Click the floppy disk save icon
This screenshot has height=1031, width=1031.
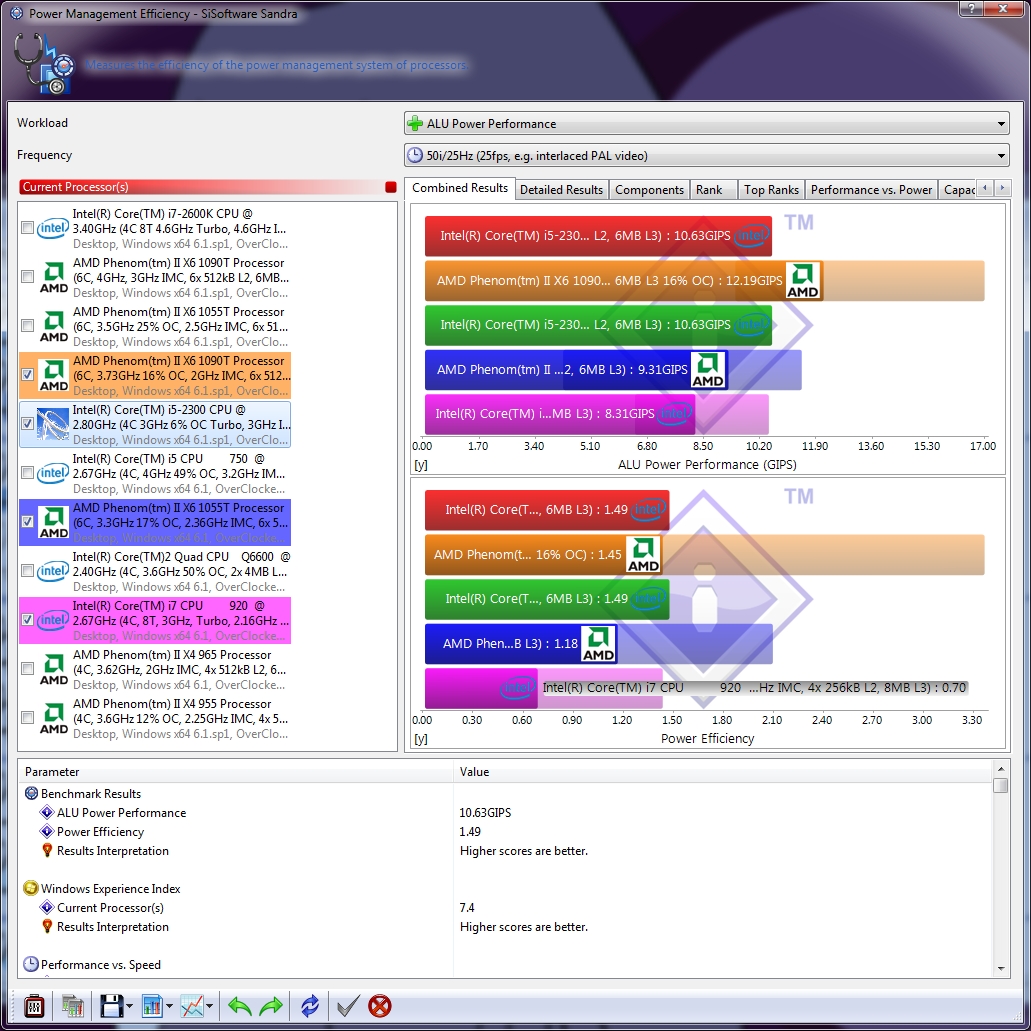click(111, 1006)
